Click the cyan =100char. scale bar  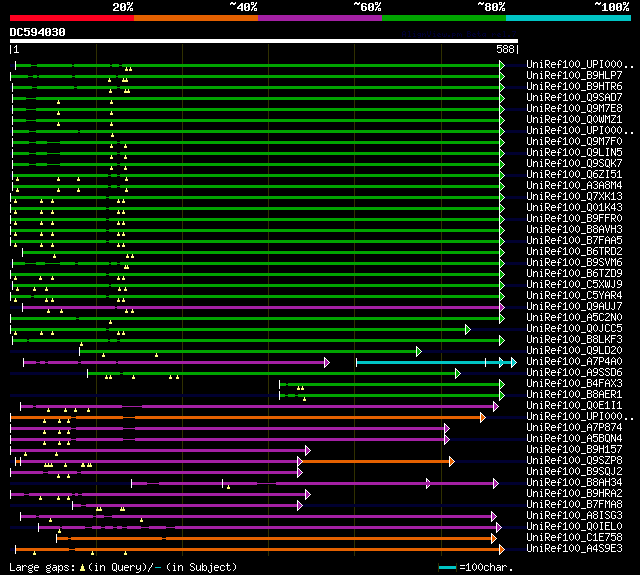(447, 567)
